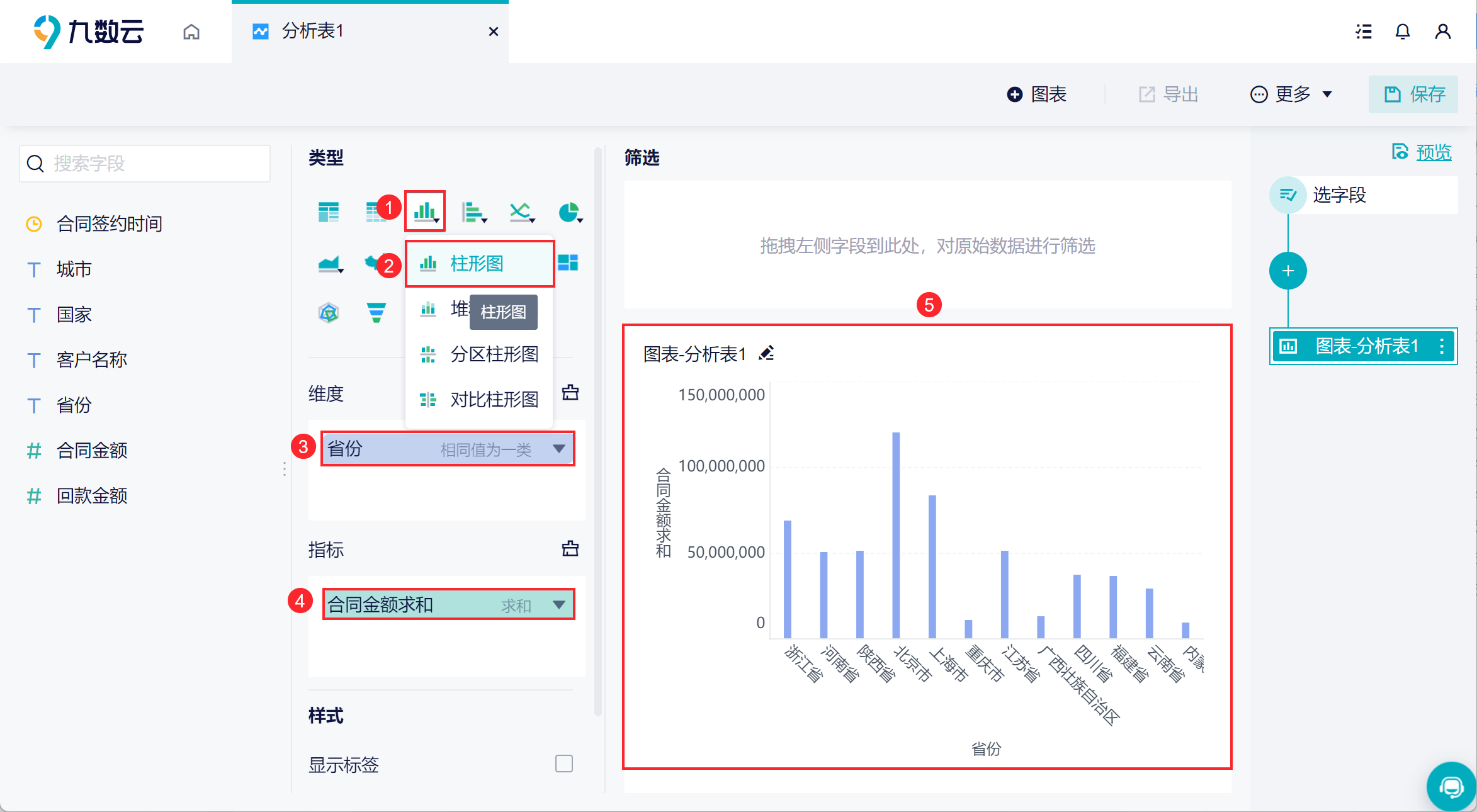The height and width of the screenshot is (812, 1477).
Task: Open notifications bell icon
Action: pos(1402,31)
